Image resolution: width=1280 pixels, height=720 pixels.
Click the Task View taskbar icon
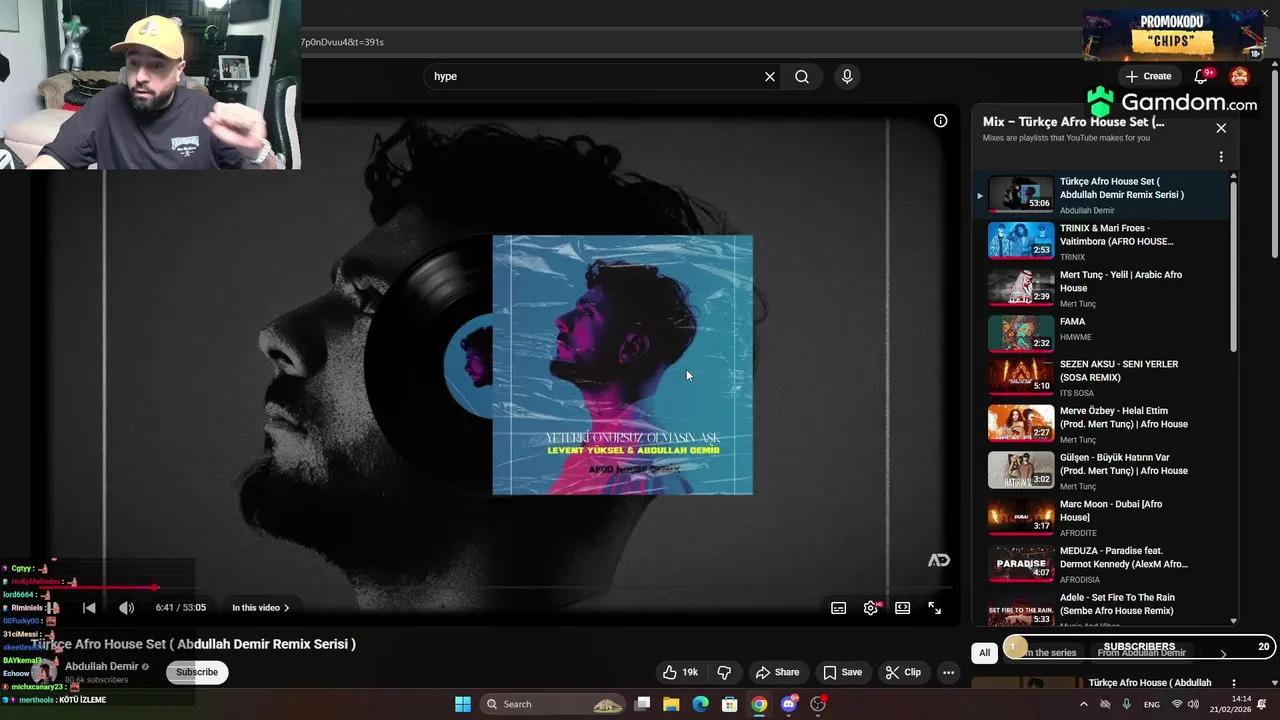[x=642, y=704]
